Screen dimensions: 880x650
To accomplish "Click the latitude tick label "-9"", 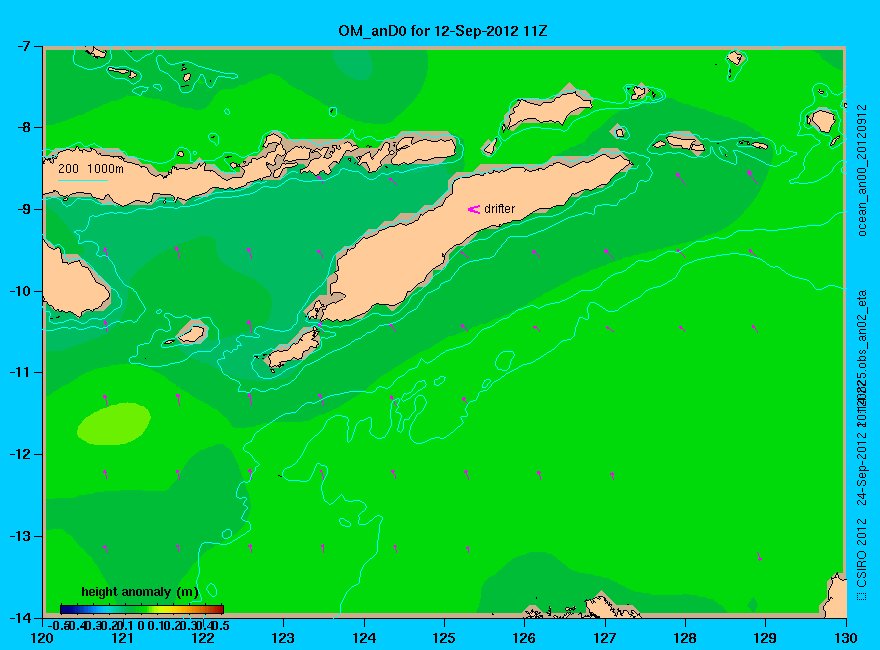I will point(22,209).
